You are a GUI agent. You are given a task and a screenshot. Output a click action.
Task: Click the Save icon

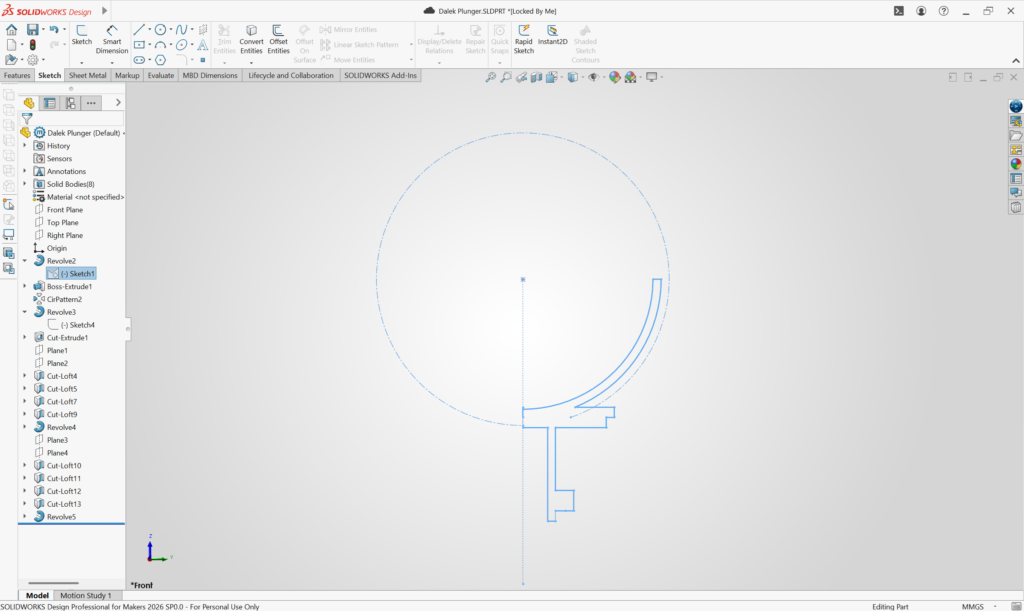tap(33, 30)
